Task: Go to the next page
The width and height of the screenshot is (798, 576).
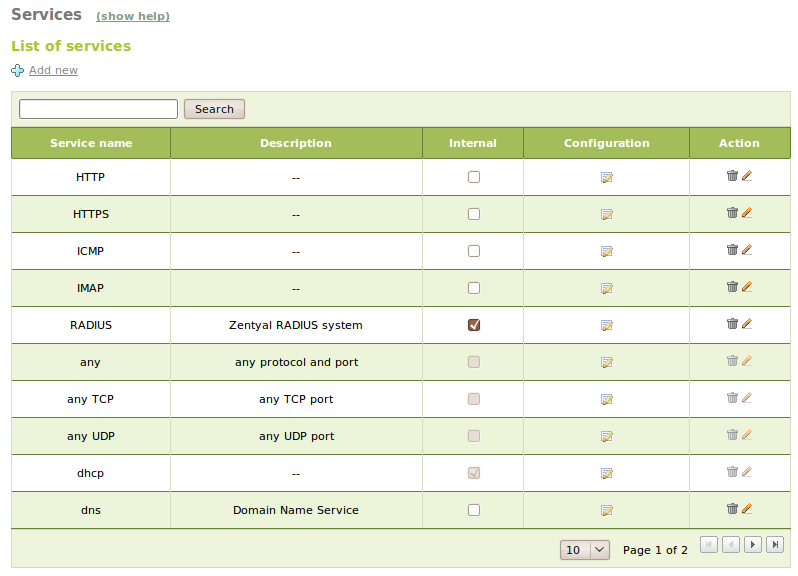Action: pos(753,545)
